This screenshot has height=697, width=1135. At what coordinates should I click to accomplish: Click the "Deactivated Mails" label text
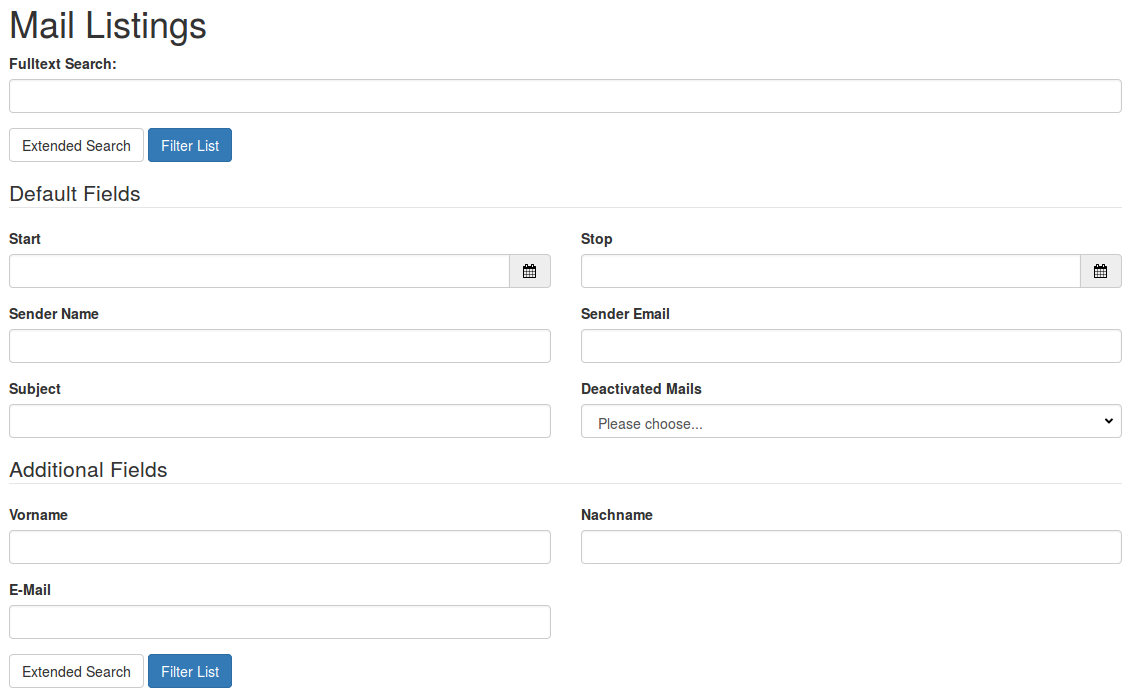(x=641, y=389)
